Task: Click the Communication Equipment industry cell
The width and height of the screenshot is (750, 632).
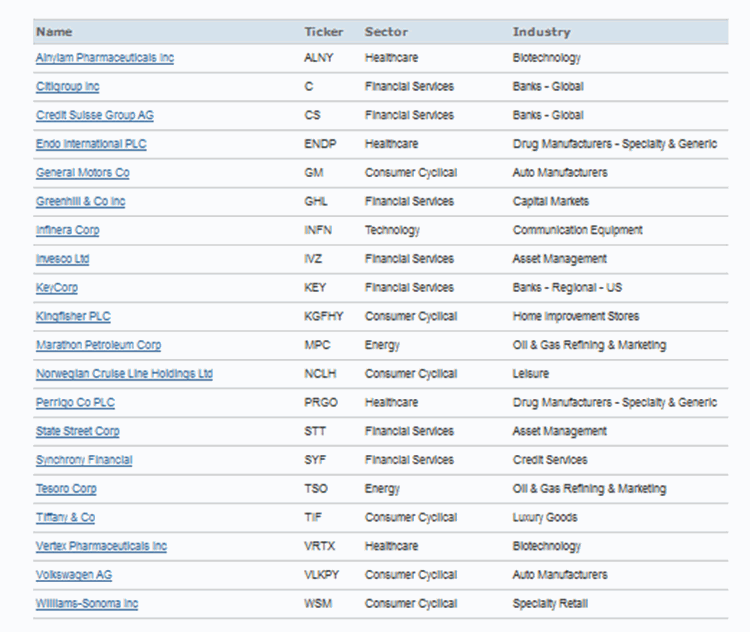Action: point(577,230)
